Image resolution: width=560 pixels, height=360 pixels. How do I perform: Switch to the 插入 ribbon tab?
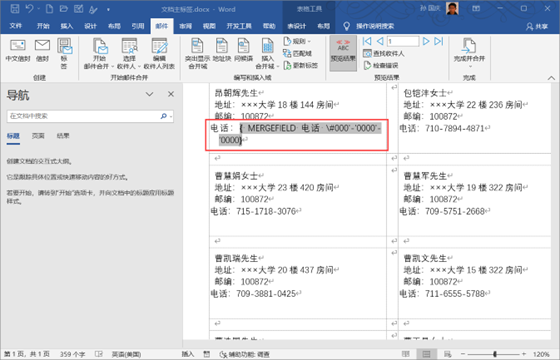point(66,26)
